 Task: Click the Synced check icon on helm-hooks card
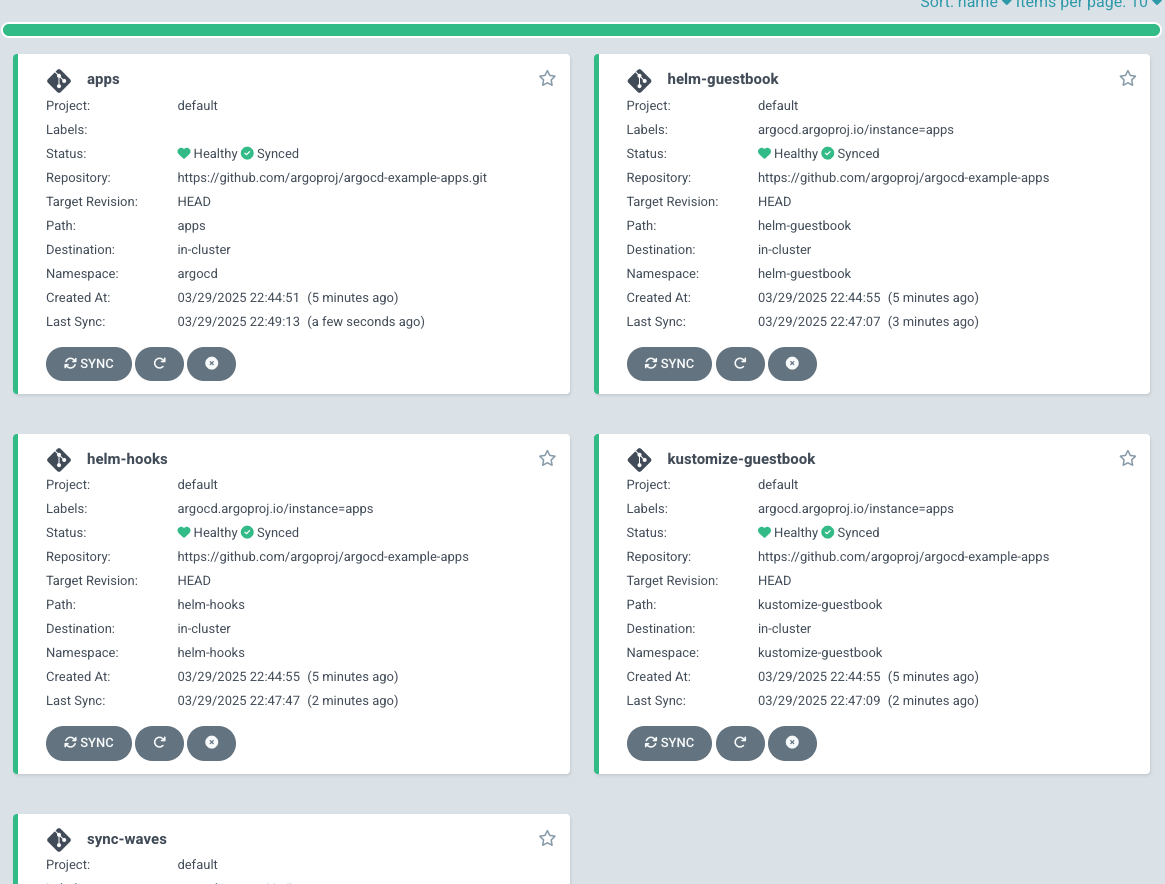click(247, 532)
